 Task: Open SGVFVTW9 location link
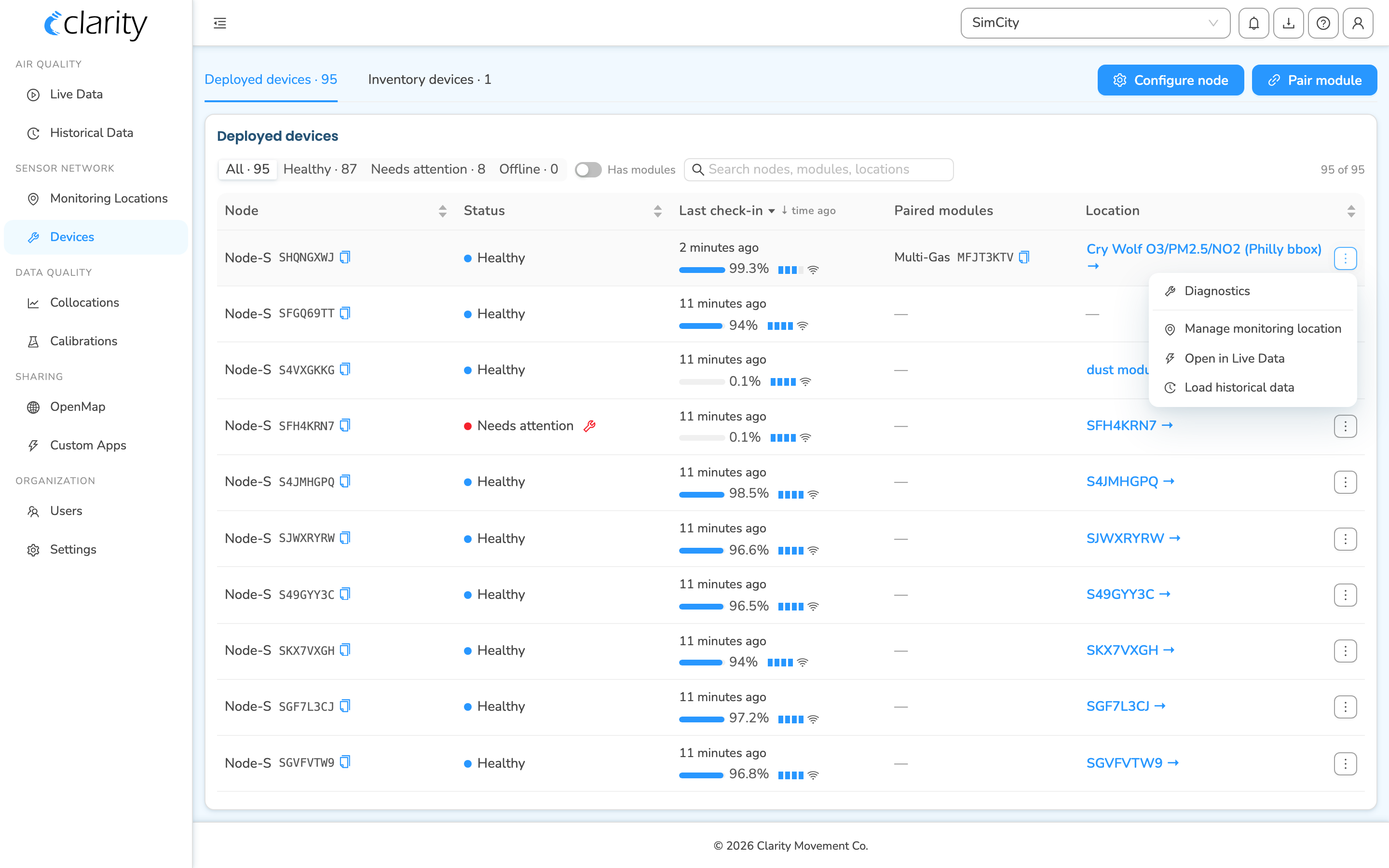1132,762
